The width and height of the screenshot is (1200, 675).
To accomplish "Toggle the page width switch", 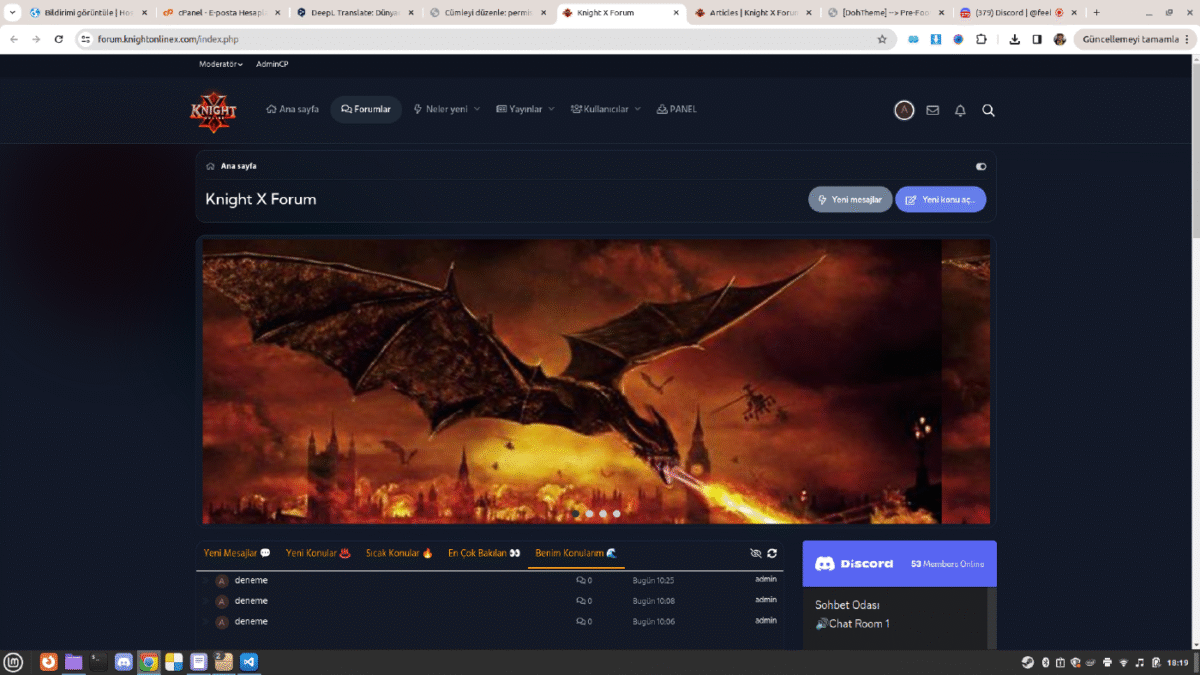I will (x=981, y=167).
